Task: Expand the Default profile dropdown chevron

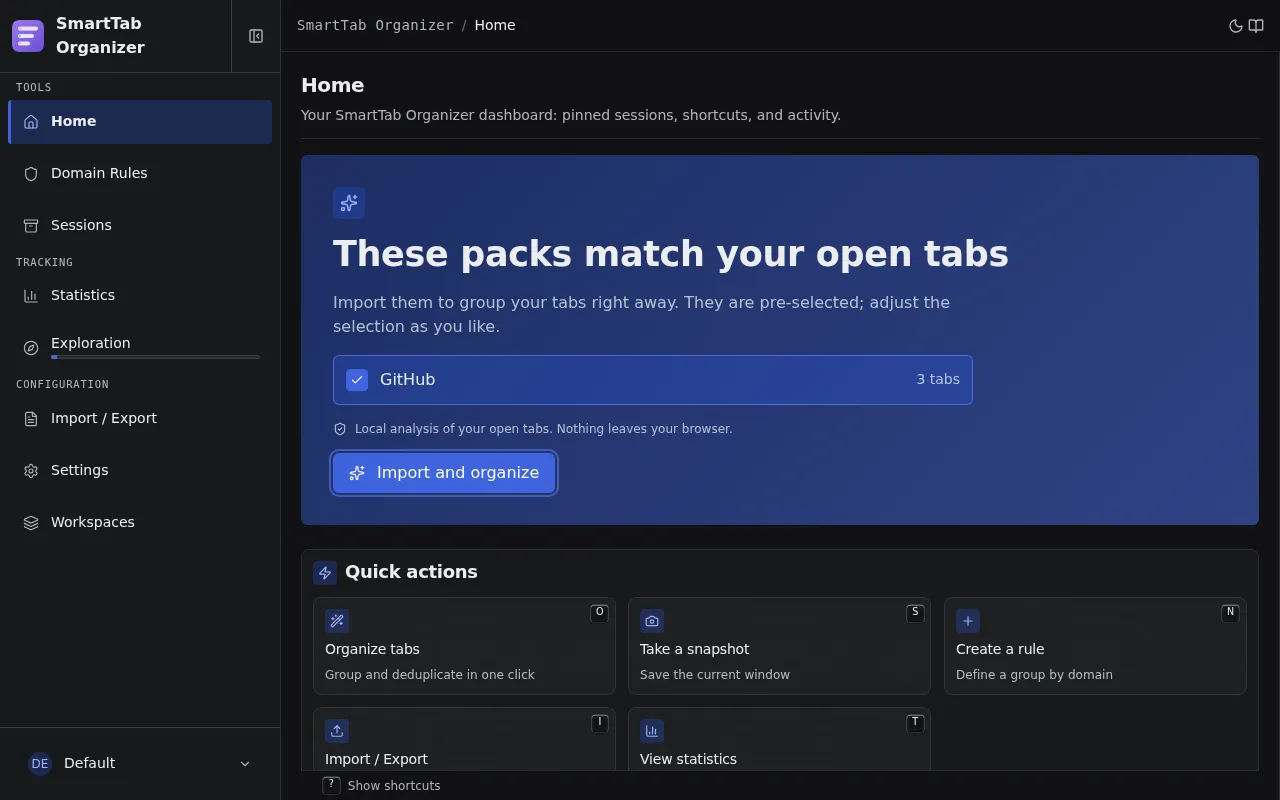Action: [245, 764]
